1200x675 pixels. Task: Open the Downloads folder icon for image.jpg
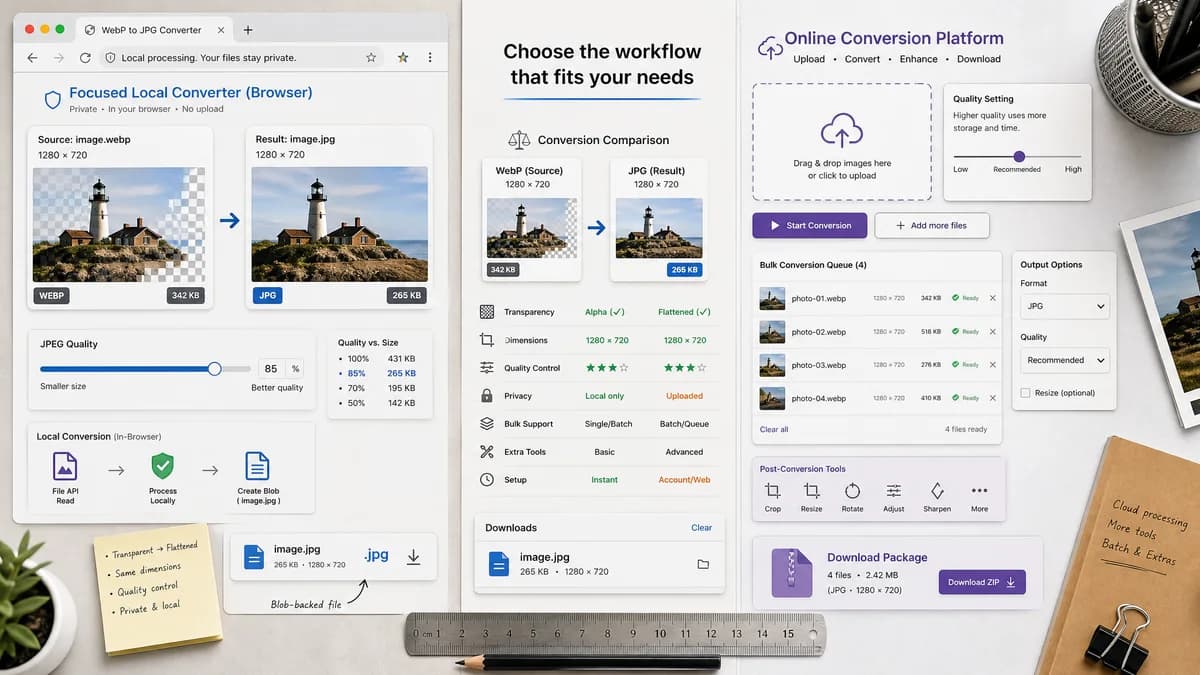pos(703,564)
